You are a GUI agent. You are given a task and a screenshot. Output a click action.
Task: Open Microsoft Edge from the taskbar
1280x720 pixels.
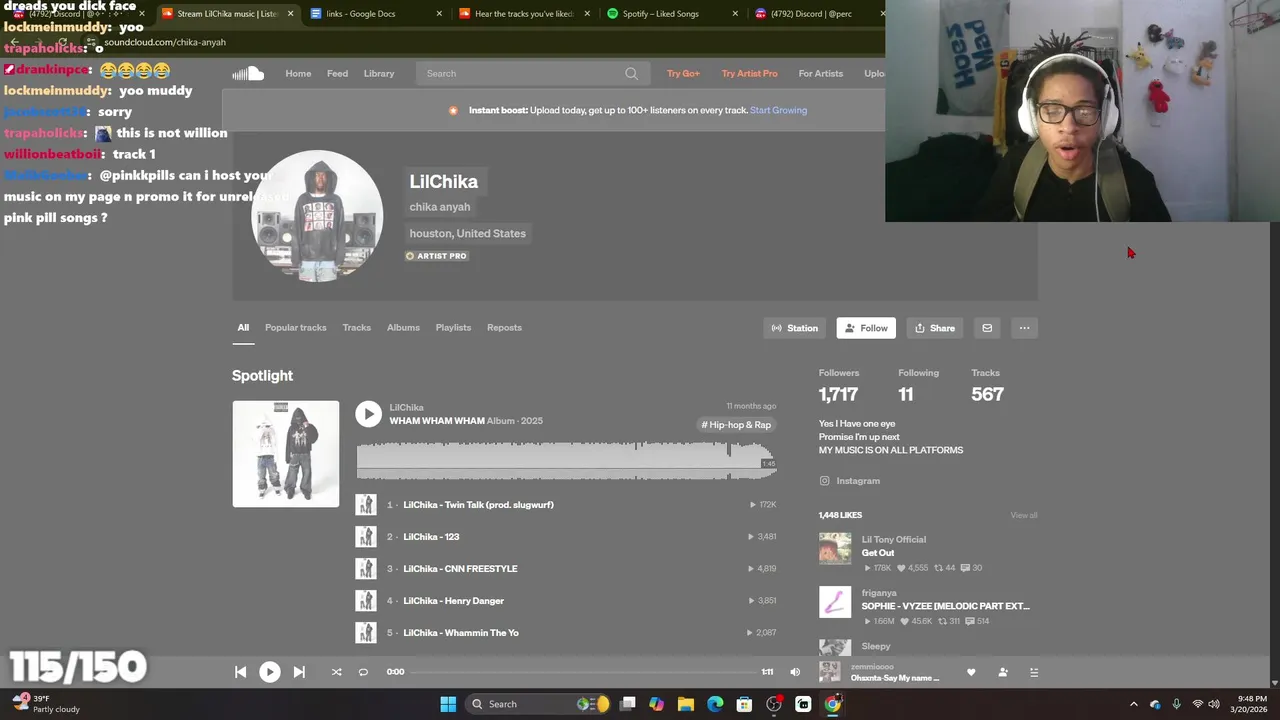(x=715, y=704)
